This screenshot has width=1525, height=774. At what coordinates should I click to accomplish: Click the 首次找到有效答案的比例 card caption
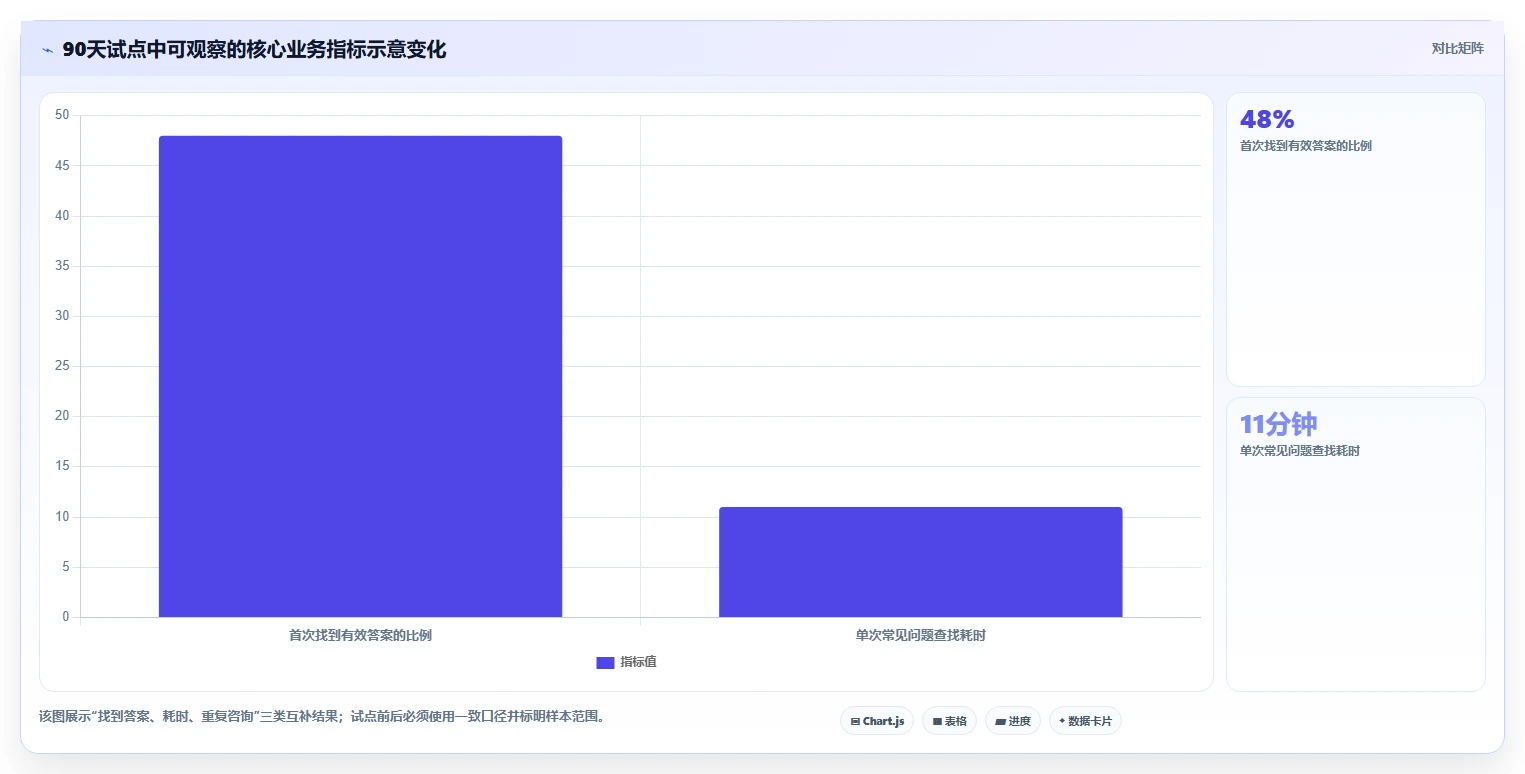coord(1306,146)
